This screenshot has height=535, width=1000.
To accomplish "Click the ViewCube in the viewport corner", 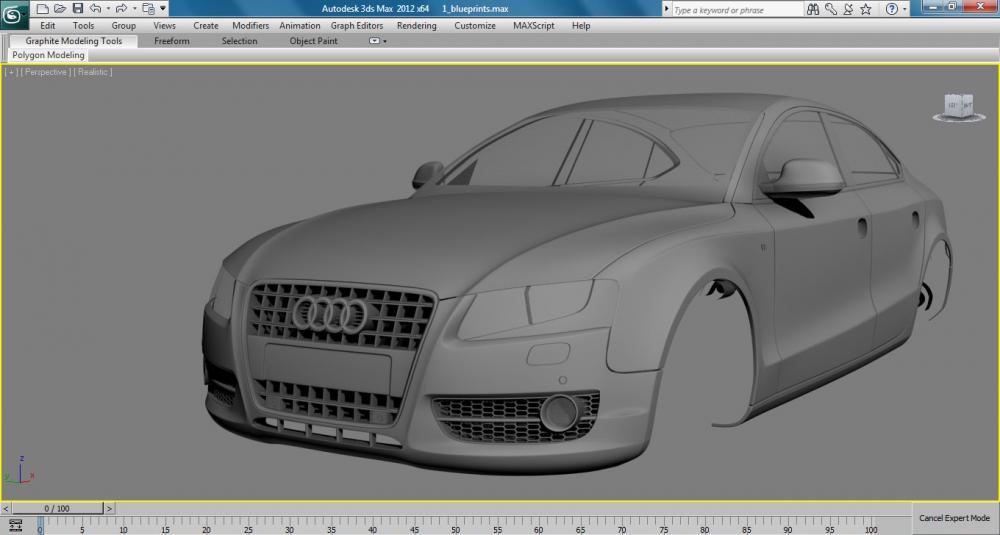I will point(959,106).
